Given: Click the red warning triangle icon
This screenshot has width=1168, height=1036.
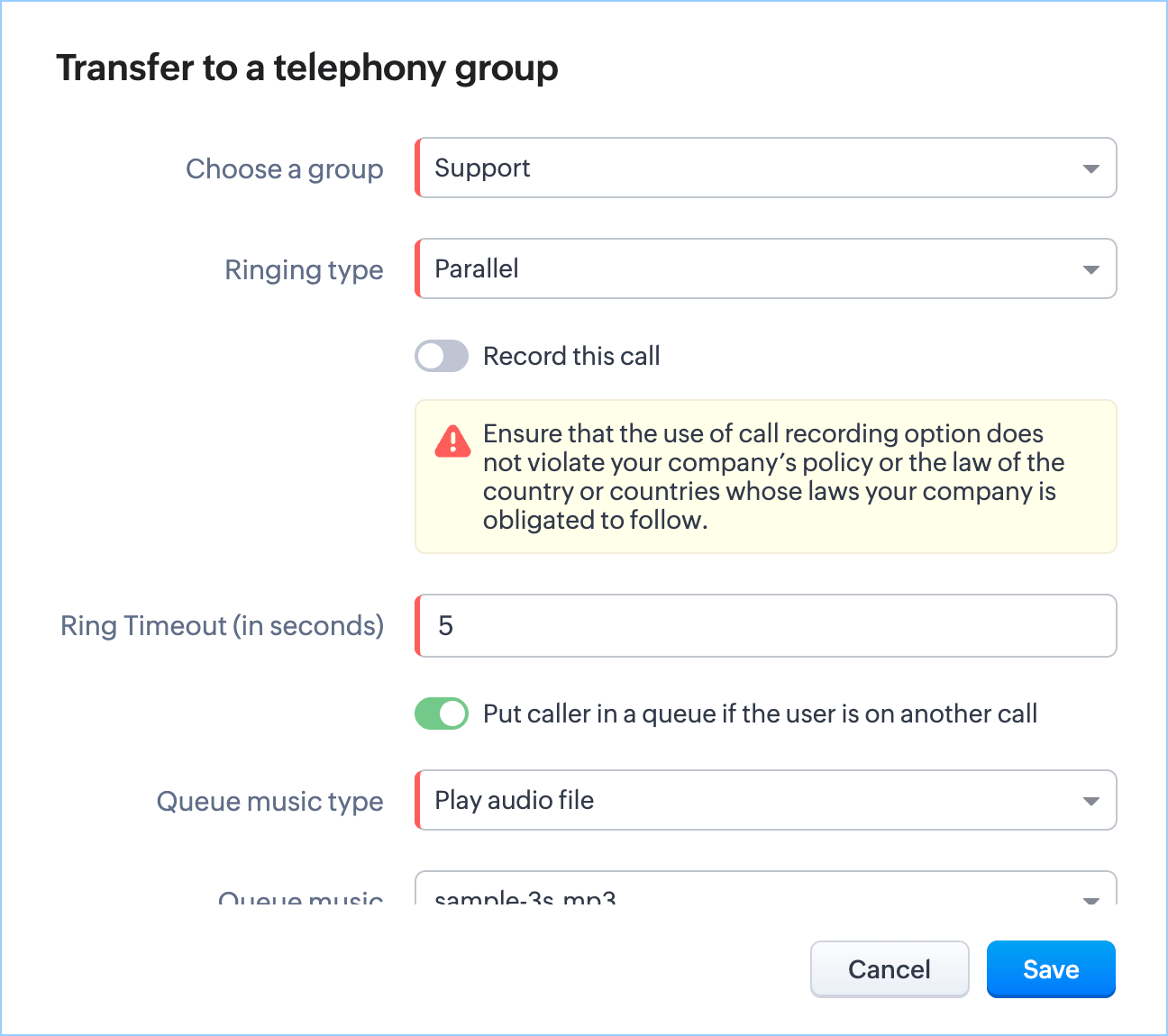Looking at the screenshot, I should pos(452,441).
